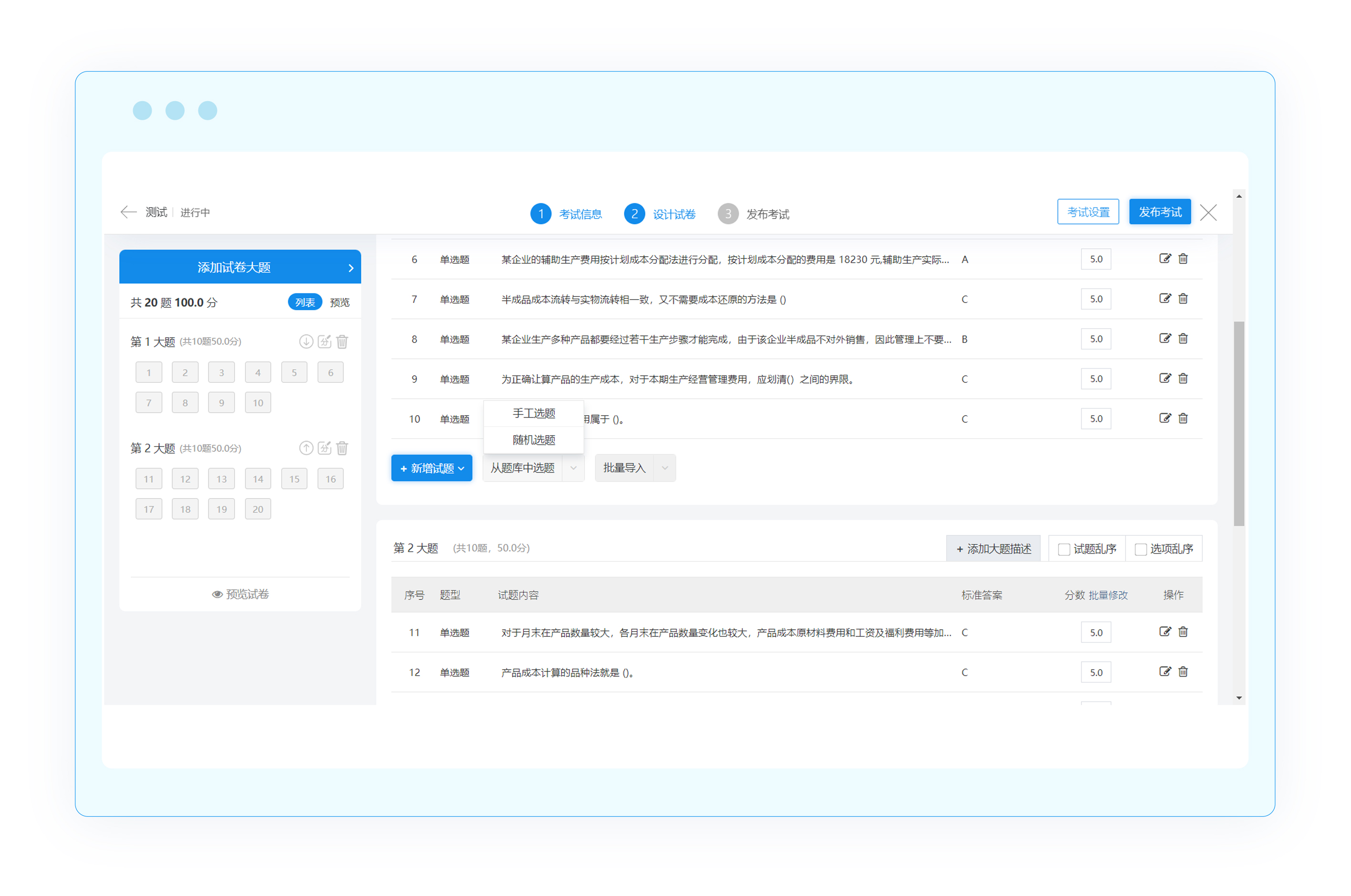Open 考试设置 settings button
This screenshot has width=1351, height=896.
[x=1087, y=212]
